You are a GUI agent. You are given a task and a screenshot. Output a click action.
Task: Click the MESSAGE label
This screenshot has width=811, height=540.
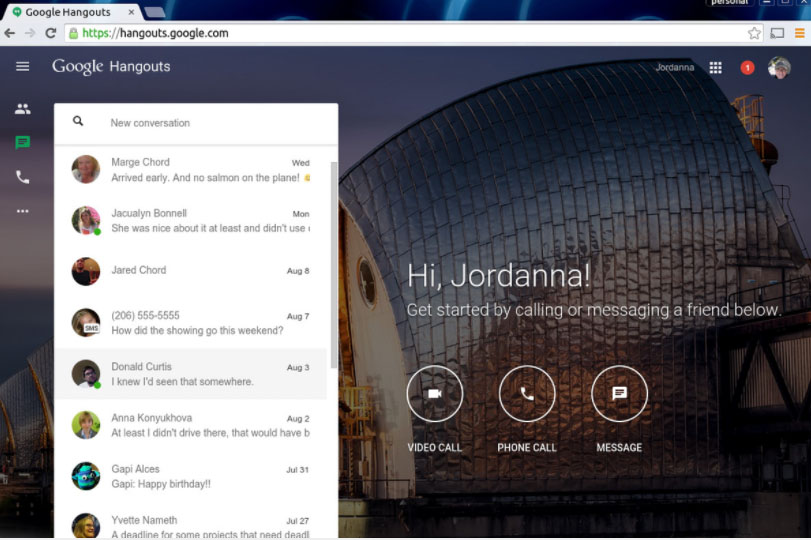tap(619, 447)
